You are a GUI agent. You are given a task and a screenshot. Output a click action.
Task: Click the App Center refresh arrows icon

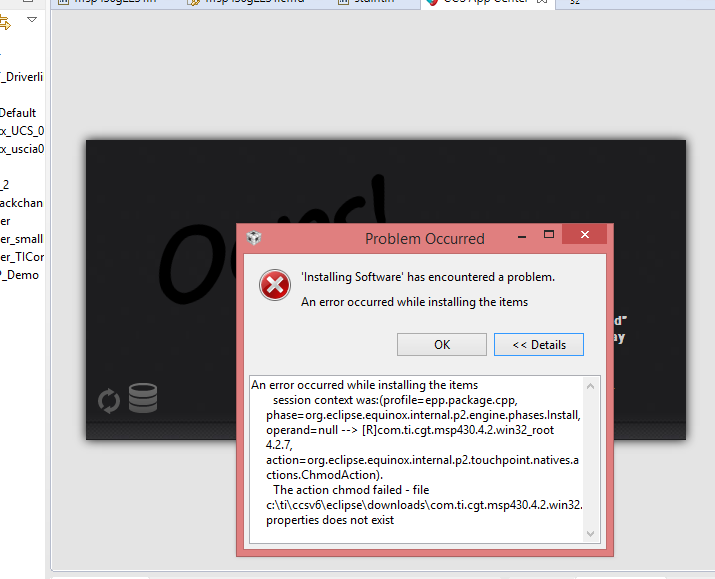coord(109,401)
